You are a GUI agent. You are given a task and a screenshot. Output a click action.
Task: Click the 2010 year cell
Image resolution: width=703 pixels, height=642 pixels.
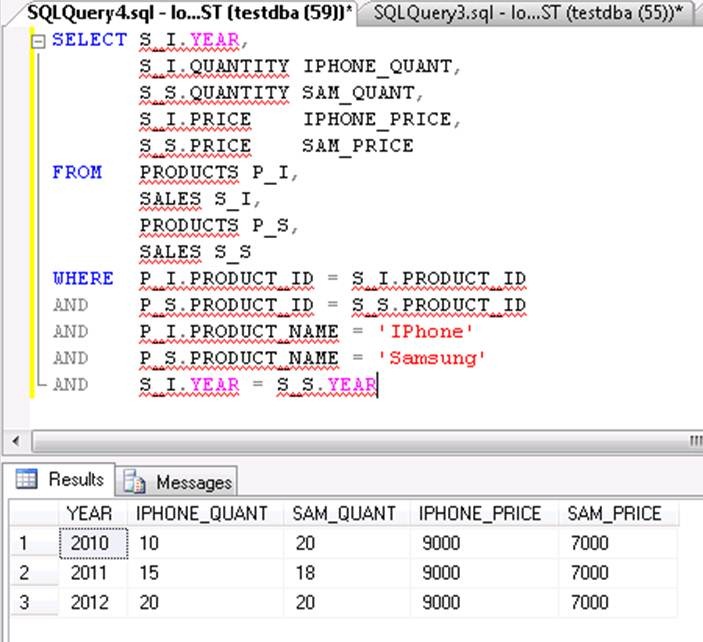coord(93,543)
